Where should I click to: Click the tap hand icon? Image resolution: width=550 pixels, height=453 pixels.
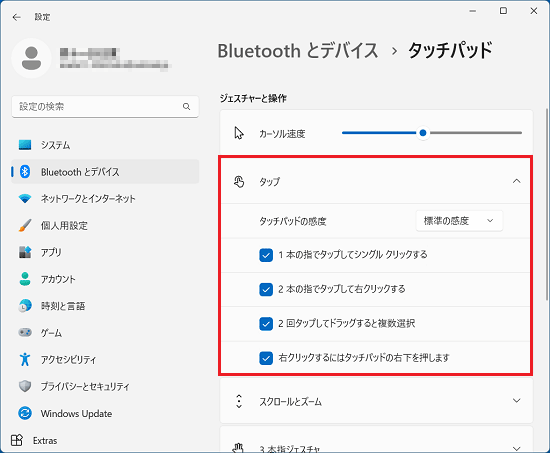239,182
